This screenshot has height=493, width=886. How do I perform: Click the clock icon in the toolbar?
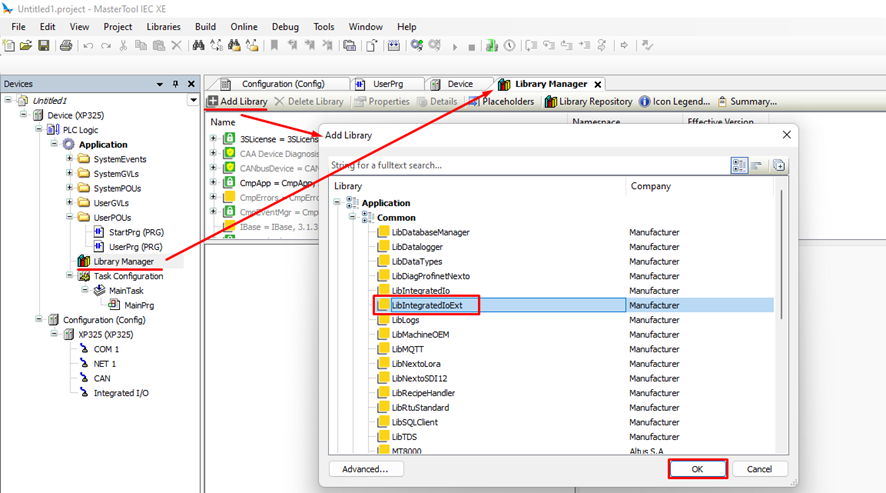click(x=510, y=46)
